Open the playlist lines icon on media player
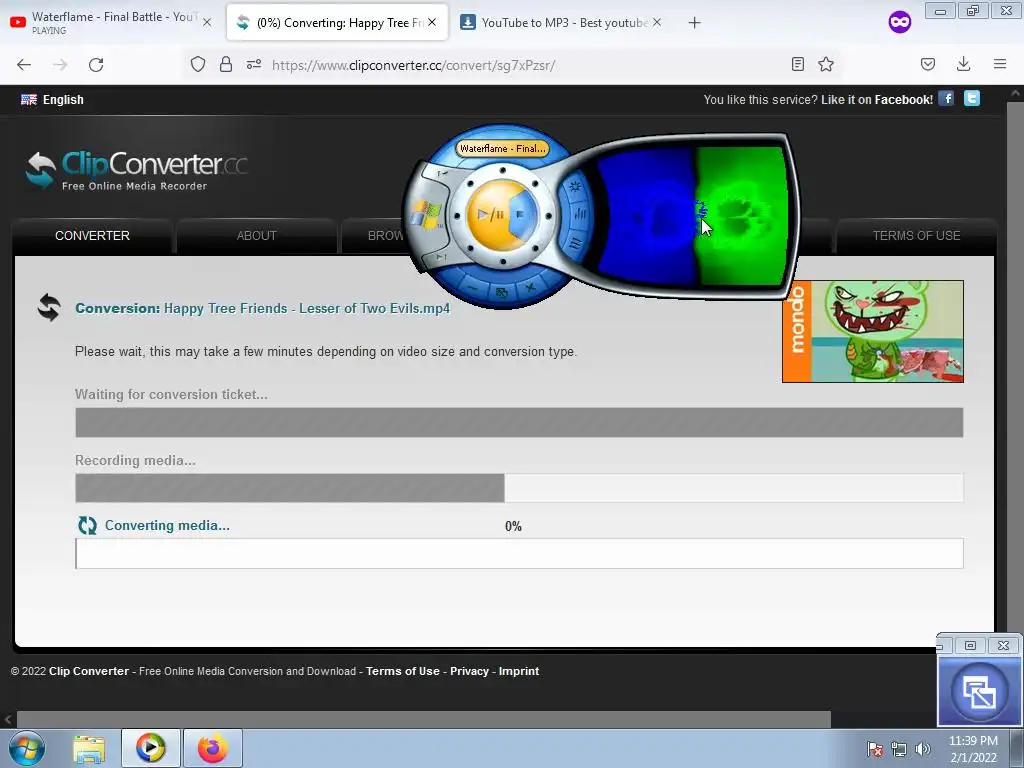The image size is (1024, 768). click(575, 244)
